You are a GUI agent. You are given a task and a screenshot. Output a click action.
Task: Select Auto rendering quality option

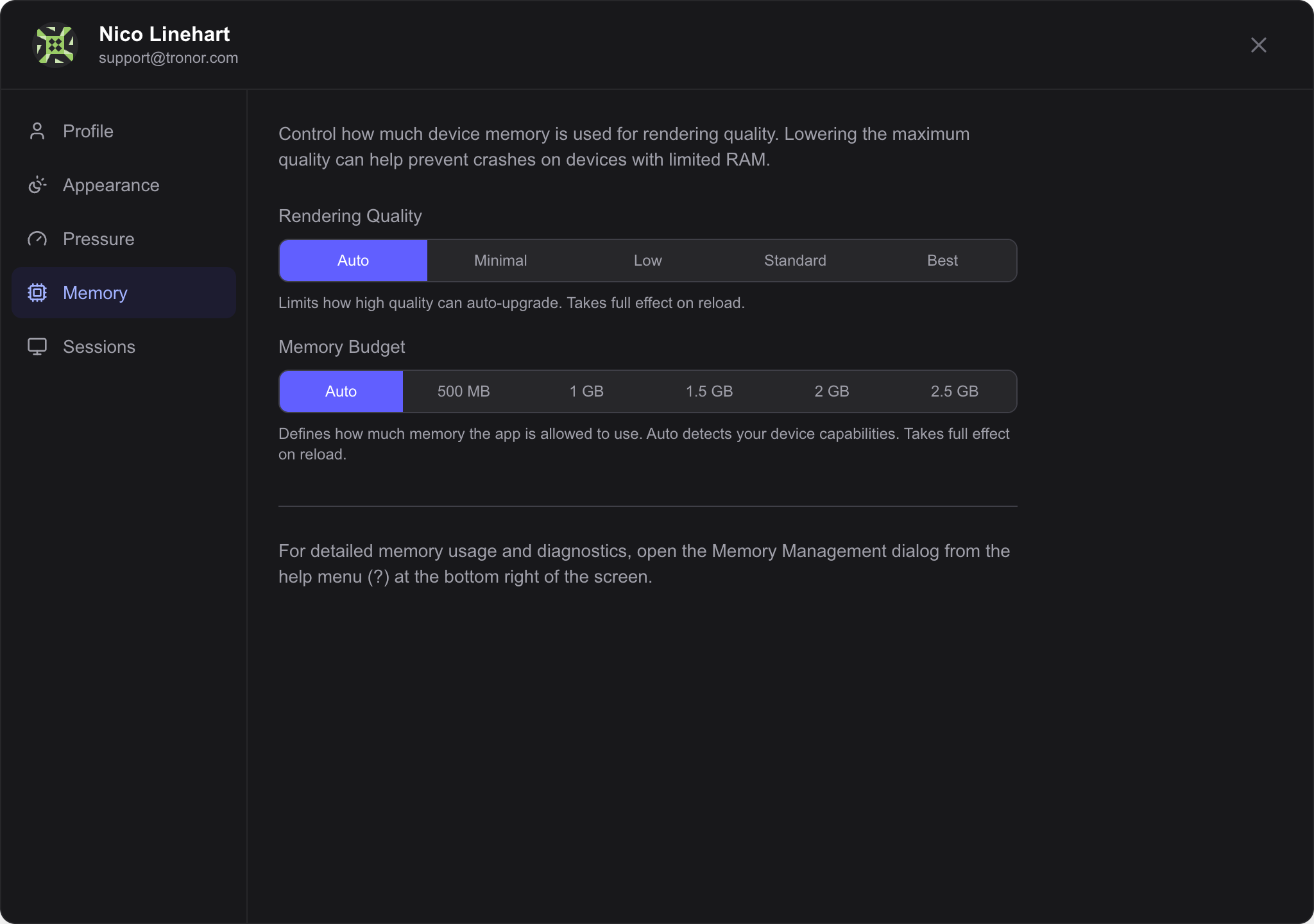click(x=353, y=261)
